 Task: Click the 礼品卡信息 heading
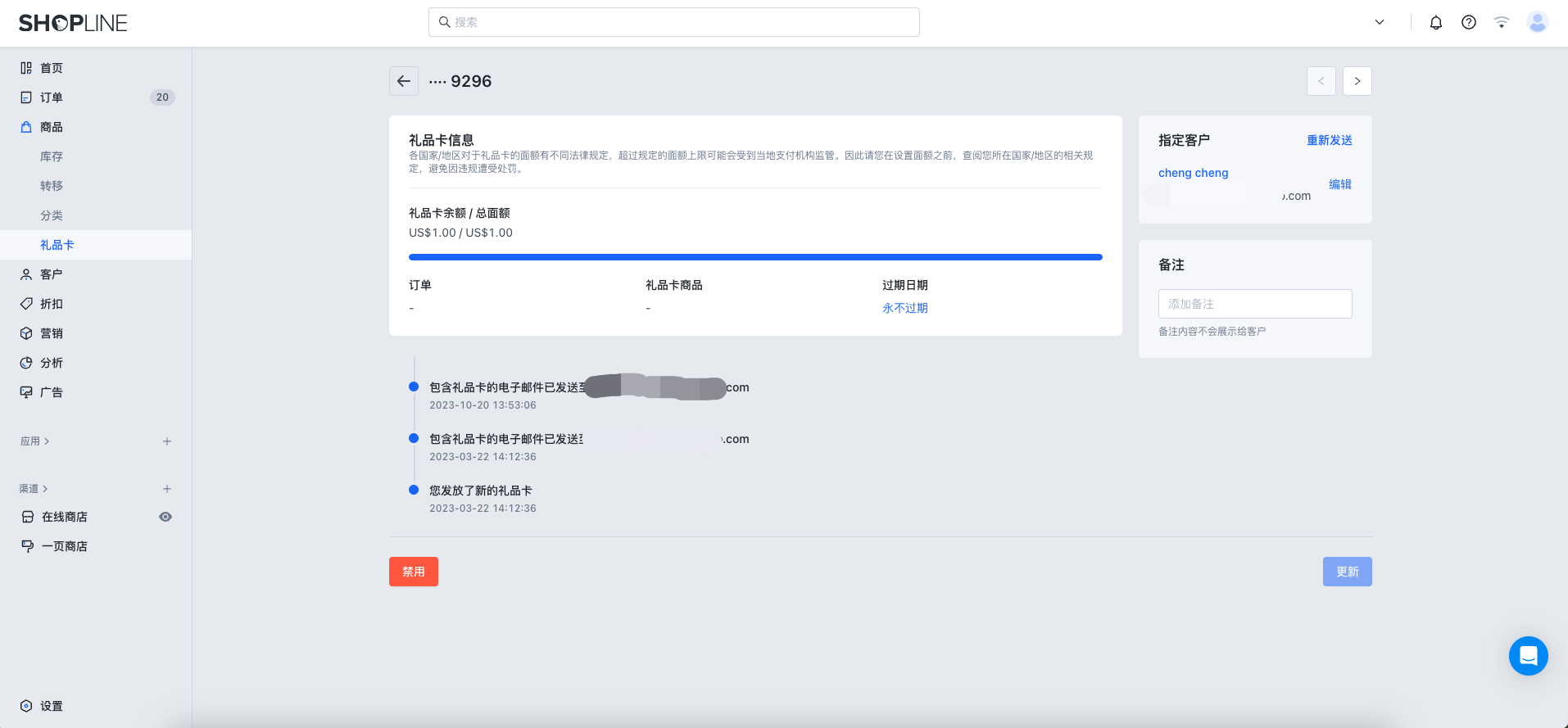pyautogui.click(x=442, y=140)
